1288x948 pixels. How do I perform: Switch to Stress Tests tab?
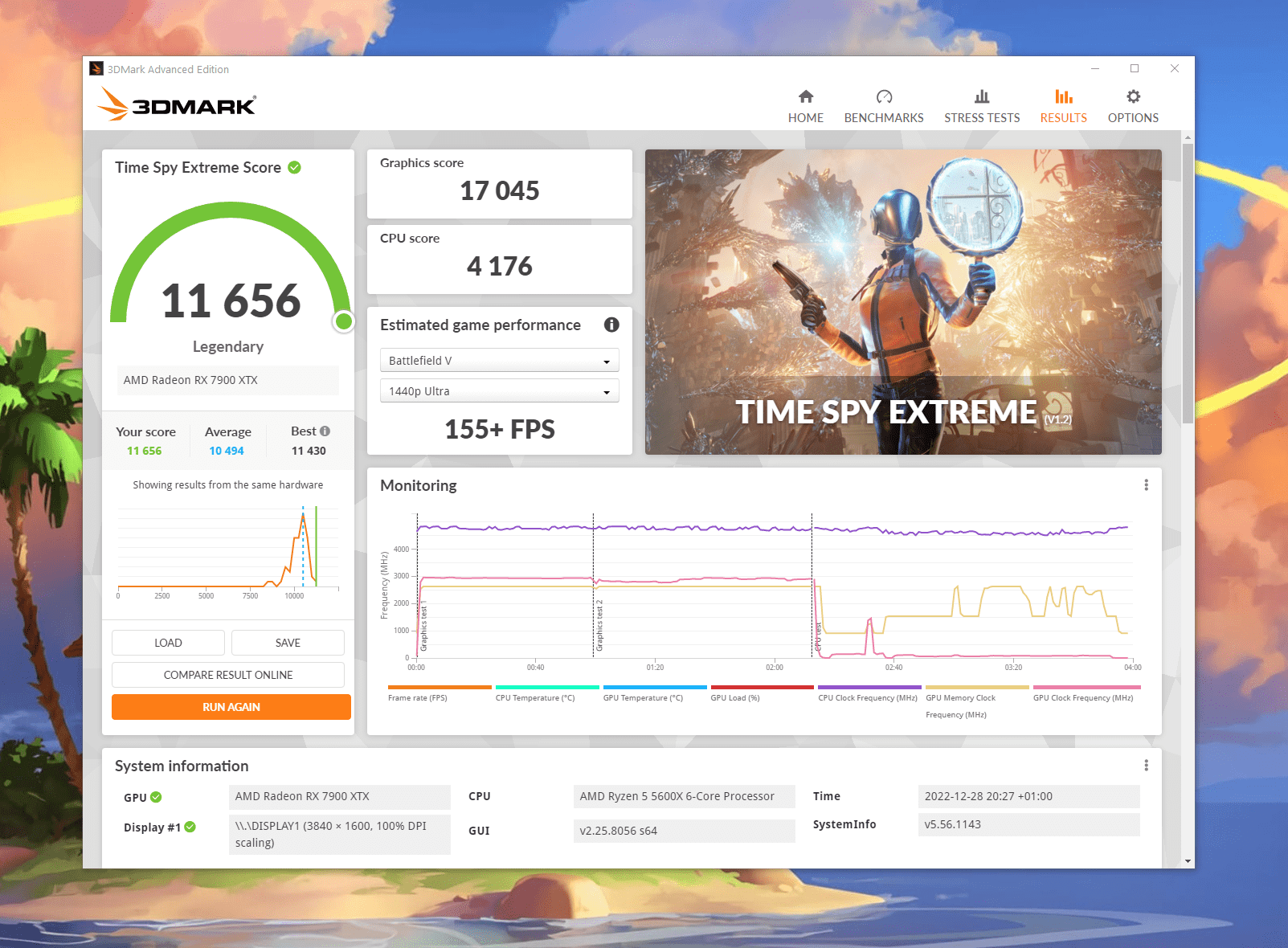tap(982, 107)
